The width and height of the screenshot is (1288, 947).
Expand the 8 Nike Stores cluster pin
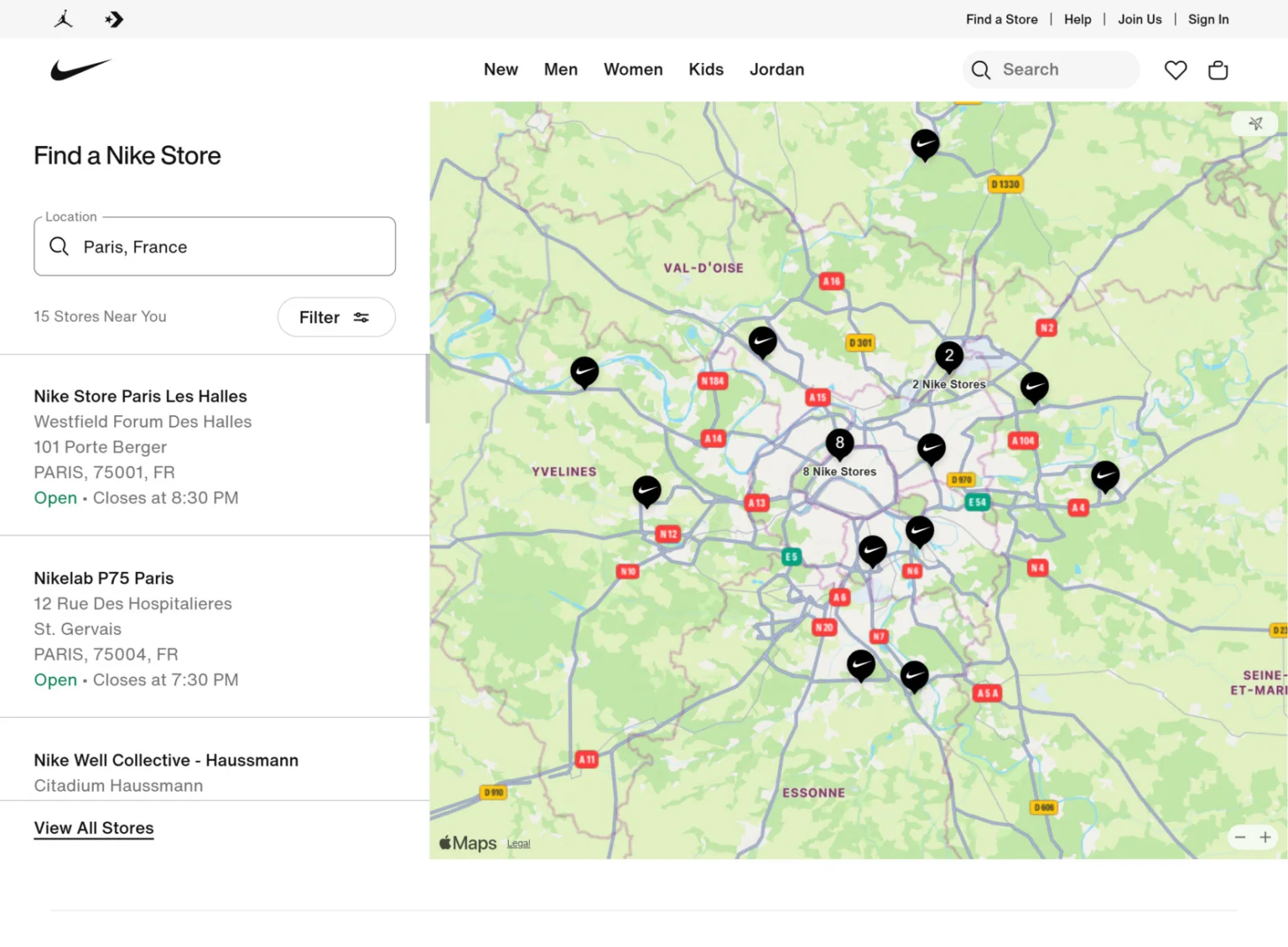[839, 443]
